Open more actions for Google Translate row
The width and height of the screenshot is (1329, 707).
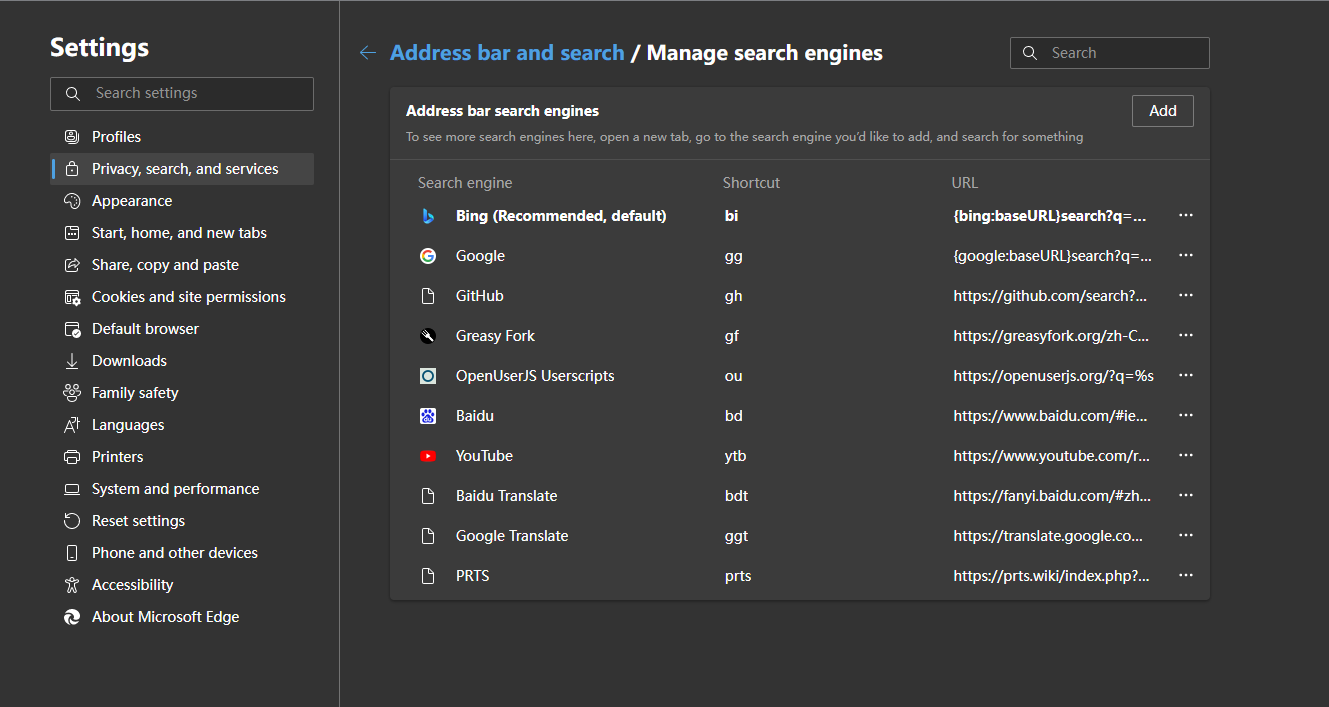click(x=1186, y=536)
